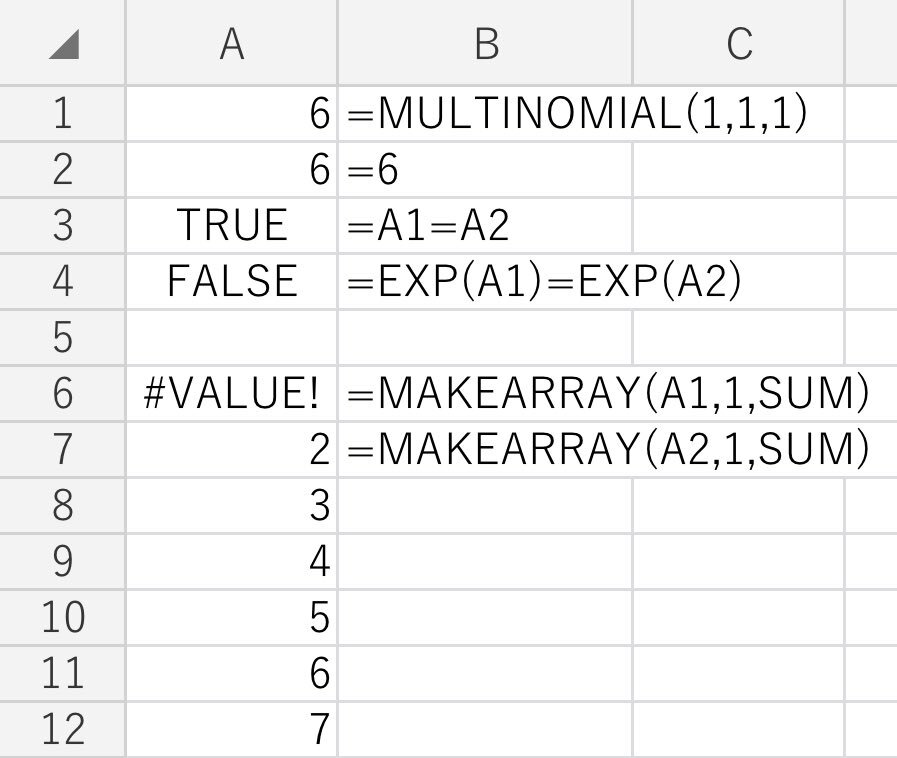Select row 5 header
The image size is (897, 758).
[62, 338]
